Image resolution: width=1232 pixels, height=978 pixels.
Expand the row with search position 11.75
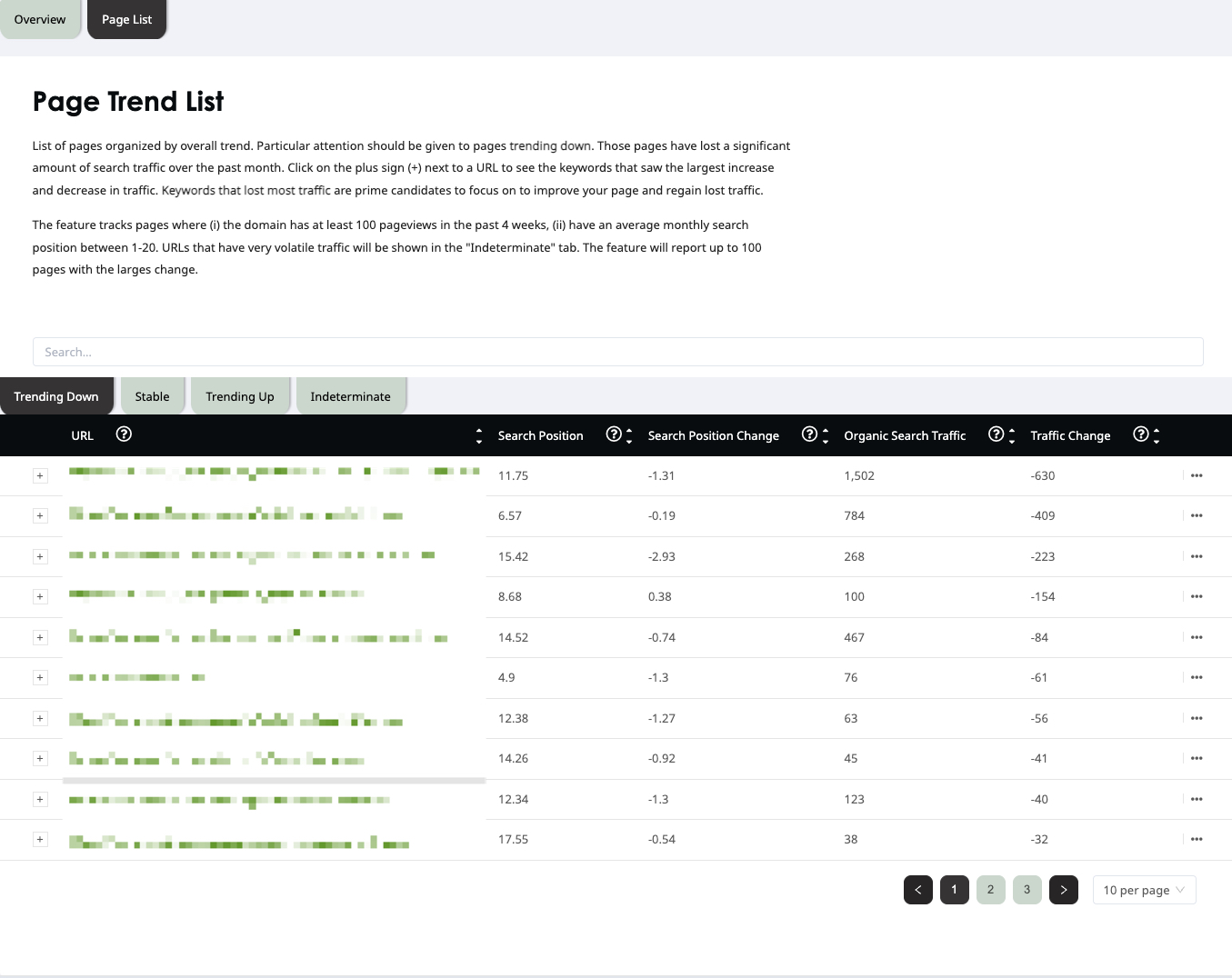pyautogui.click(x=40, y=475)
